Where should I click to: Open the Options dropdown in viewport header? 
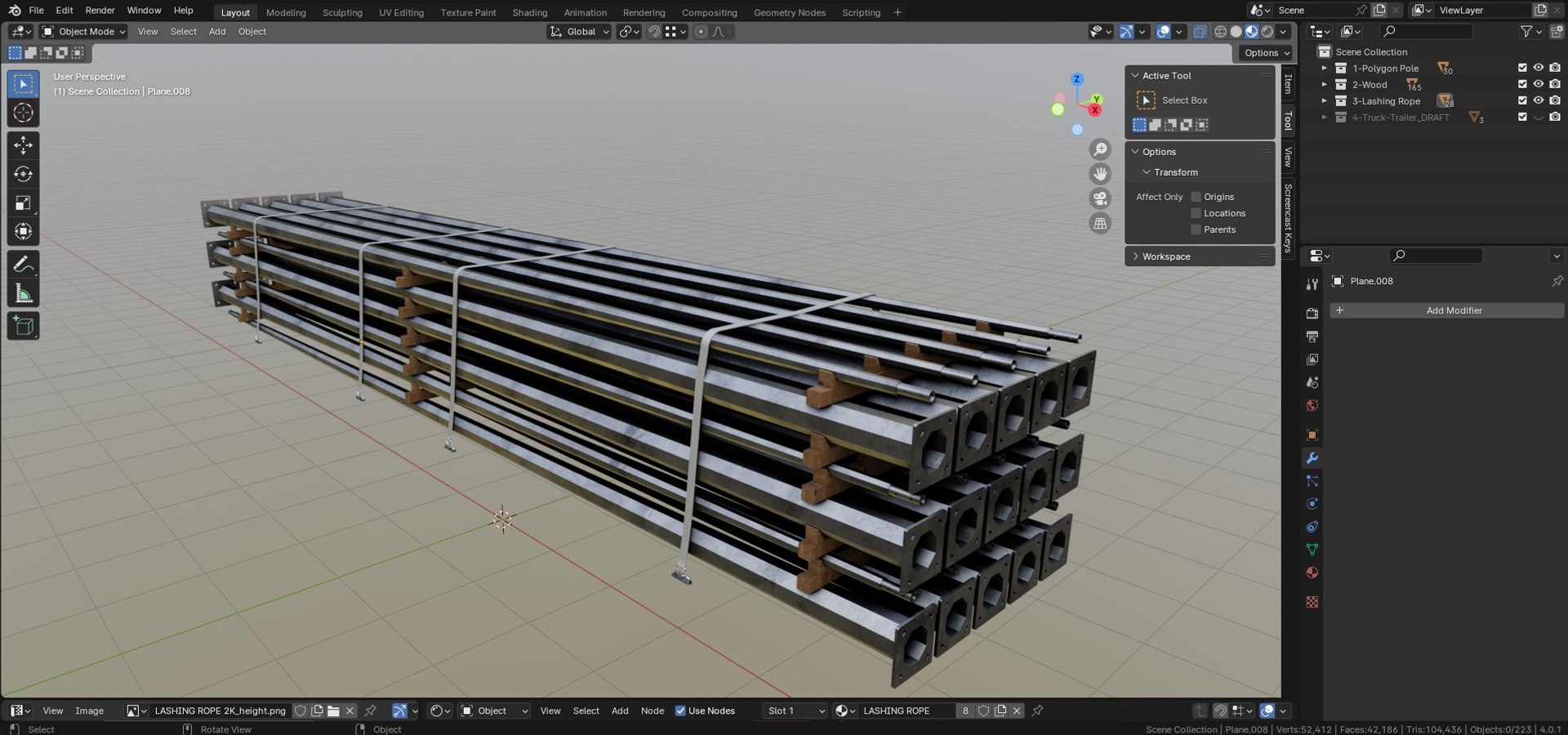click(1267, 52)
